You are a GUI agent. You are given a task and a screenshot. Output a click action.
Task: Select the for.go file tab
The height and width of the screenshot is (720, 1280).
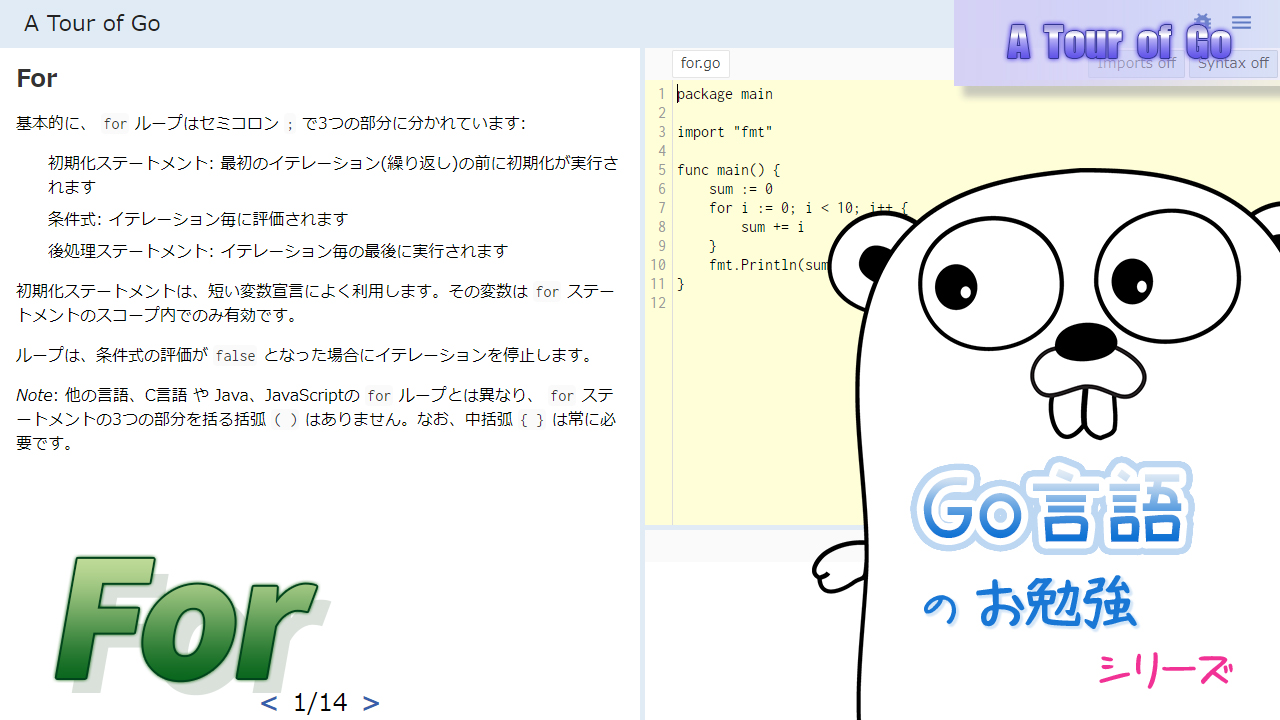[700, 63]
